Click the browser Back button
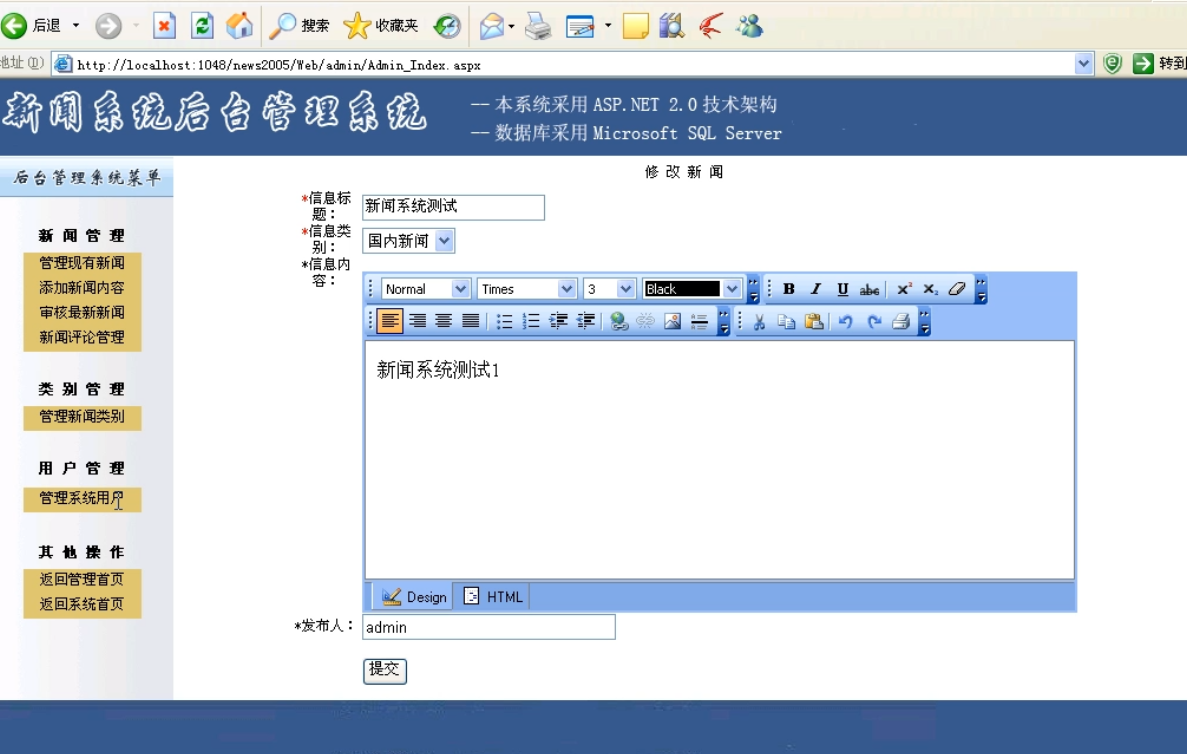 [30, 26]
